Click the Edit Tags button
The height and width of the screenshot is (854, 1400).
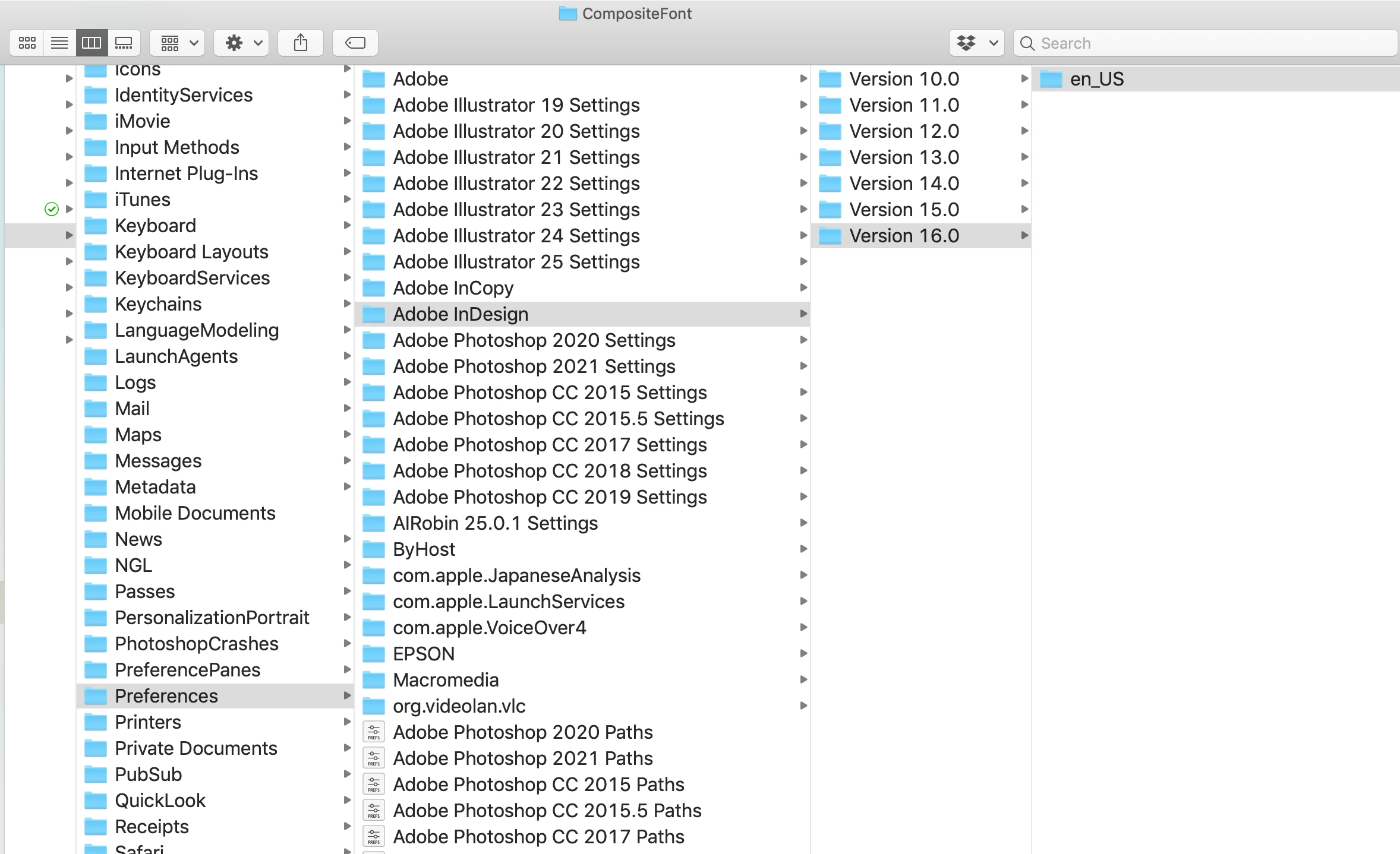click(355, 43)
